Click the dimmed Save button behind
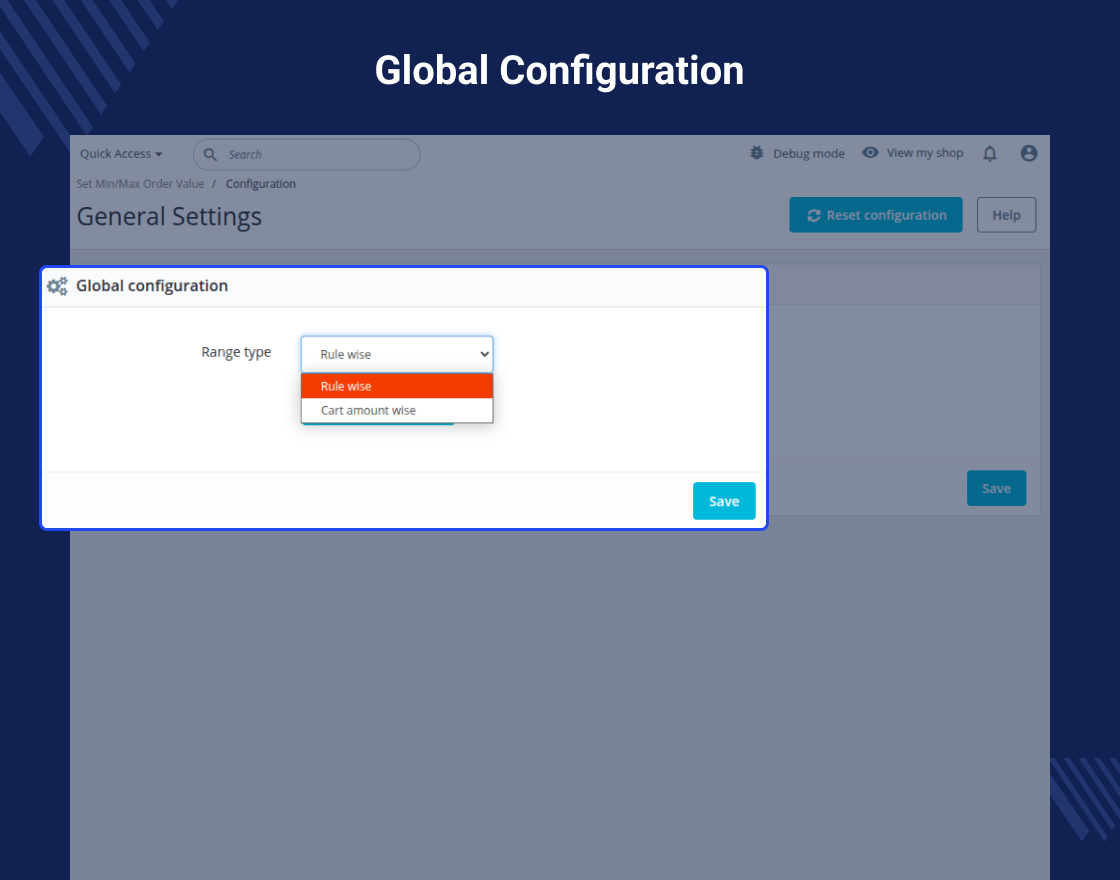The image size is (1120, 880). tap(996, 489)
